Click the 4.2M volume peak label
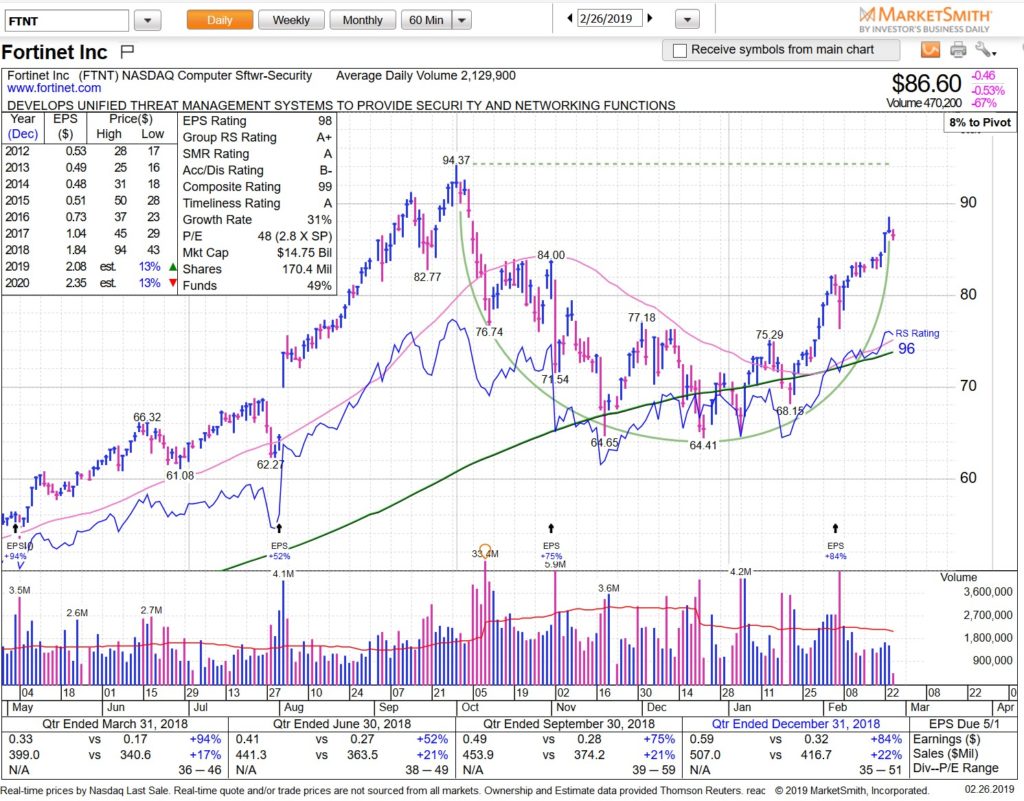The width and height of the screenshot is (1024, 801). coord(741,572)
